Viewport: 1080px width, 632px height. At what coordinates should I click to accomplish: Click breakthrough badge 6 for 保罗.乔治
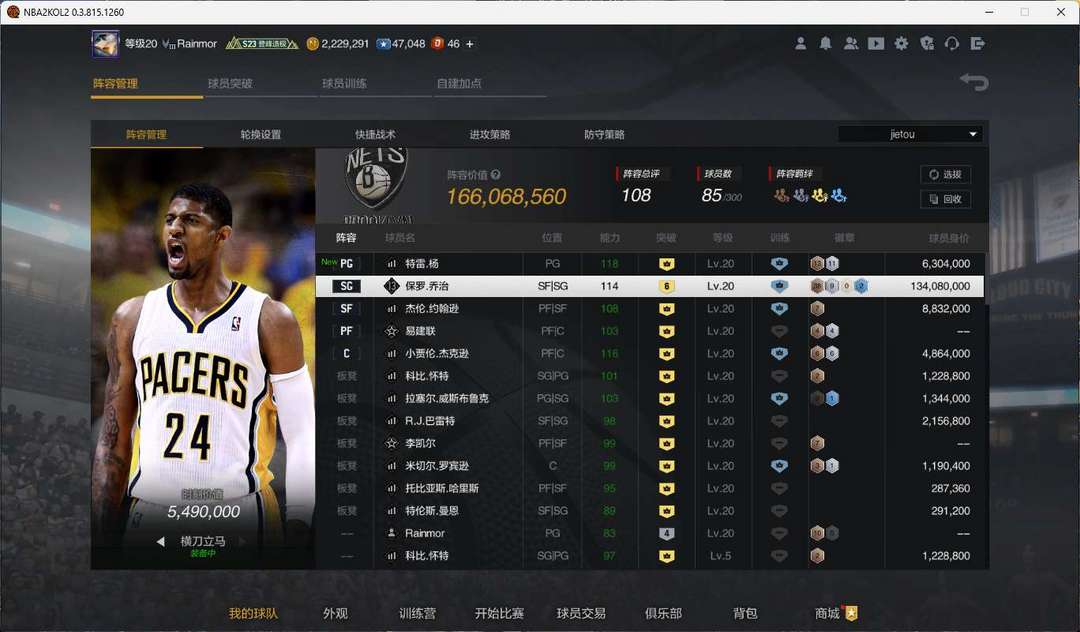(x=666, y=286)
